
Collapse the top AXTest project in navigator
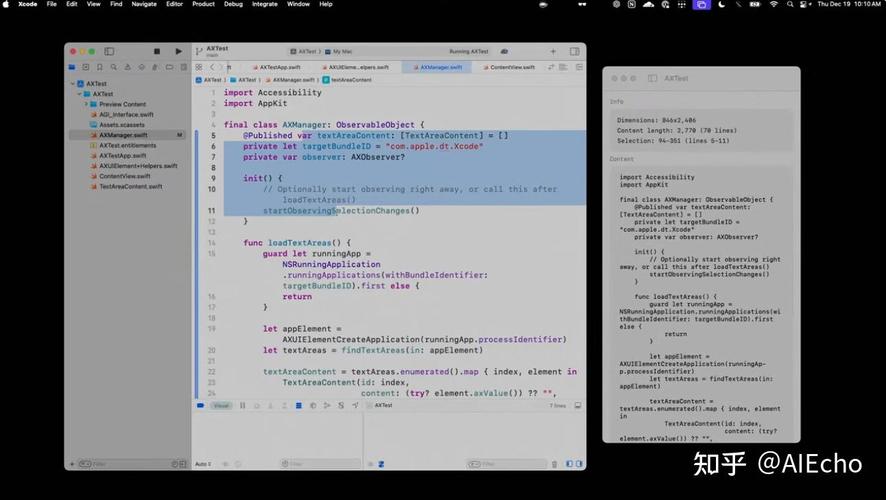click(74, 84)
